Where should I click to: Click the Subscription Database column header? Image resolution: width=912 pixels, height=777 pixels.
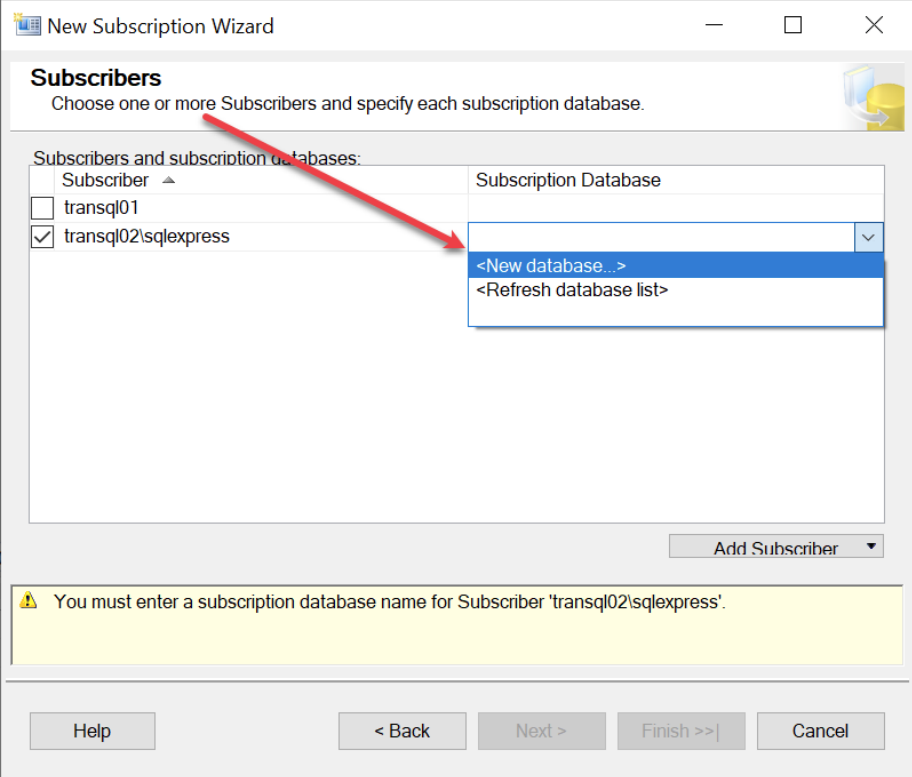coord(676,180)
